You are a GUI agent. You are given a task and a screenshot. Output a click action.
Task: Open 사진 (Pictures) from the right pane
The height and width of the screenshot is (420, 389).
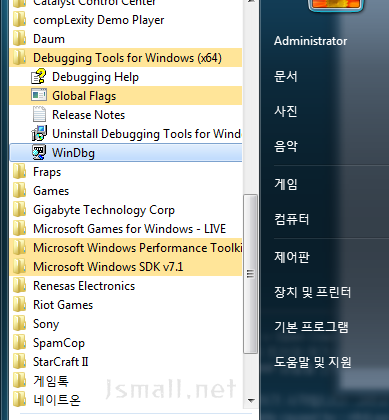[285, 111]
